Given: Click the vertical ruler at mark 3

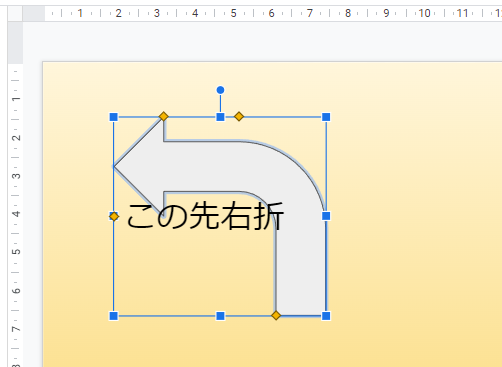Looking at the screenshot, I should tap(16, 176).
